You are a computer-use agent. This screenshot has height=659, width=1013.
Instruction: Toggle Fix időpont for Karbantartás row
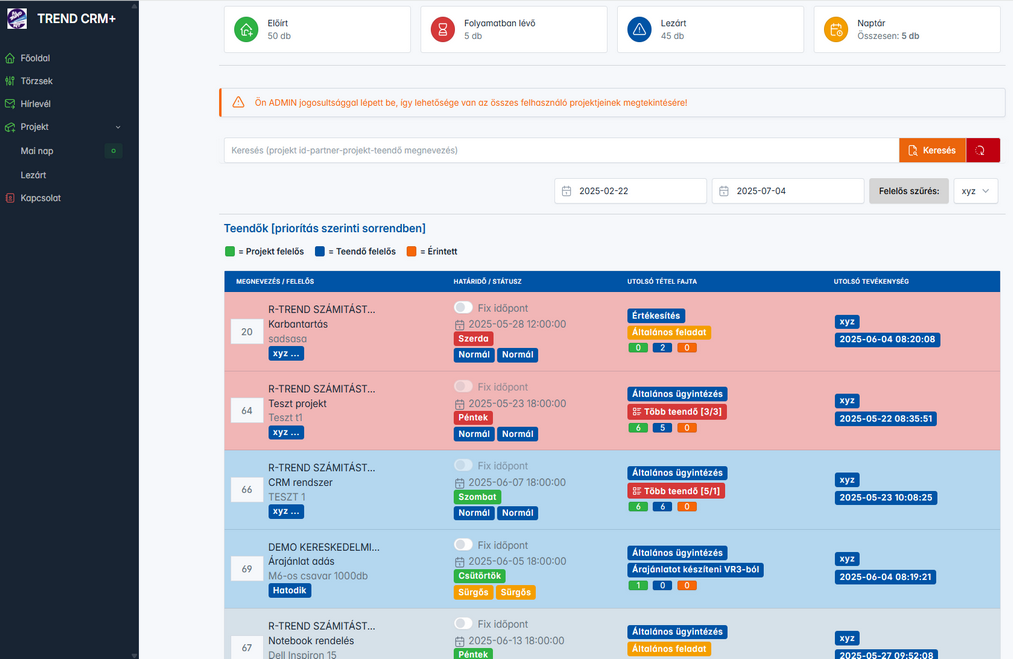[x=463, y=308]
